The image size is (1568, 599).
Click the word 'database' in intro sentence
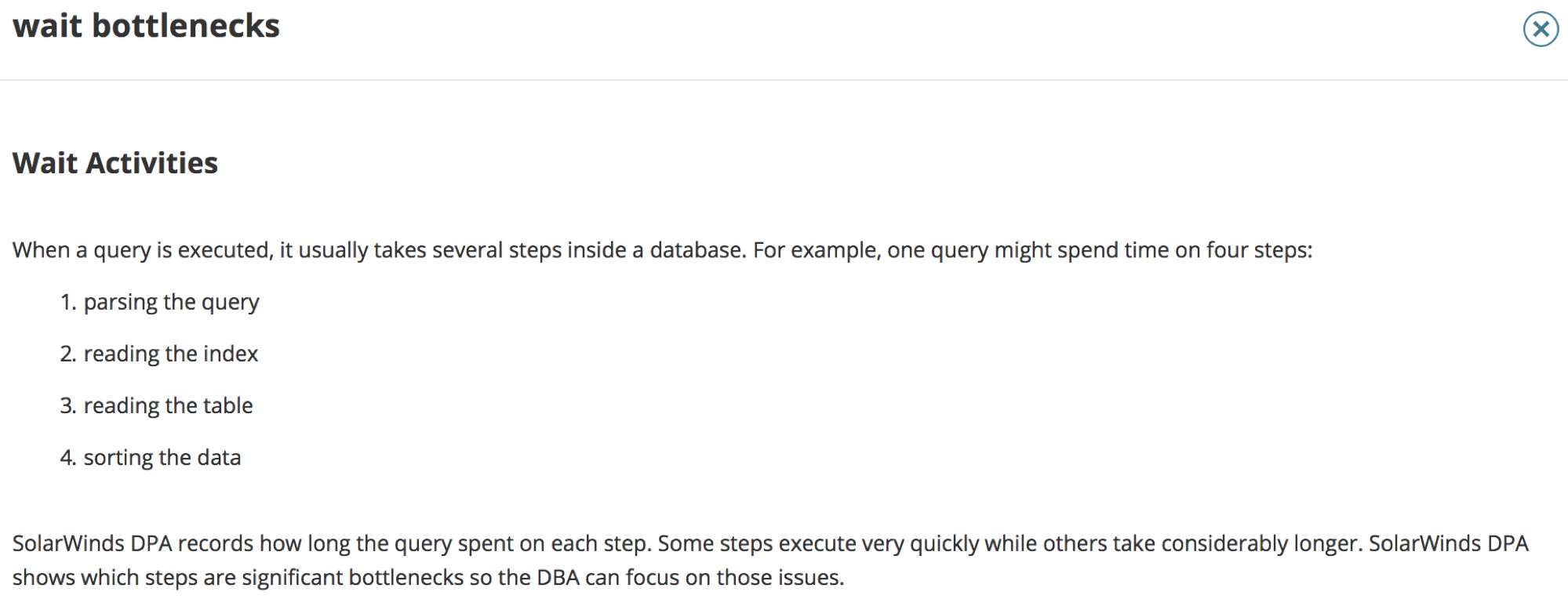tap(697, 250)
